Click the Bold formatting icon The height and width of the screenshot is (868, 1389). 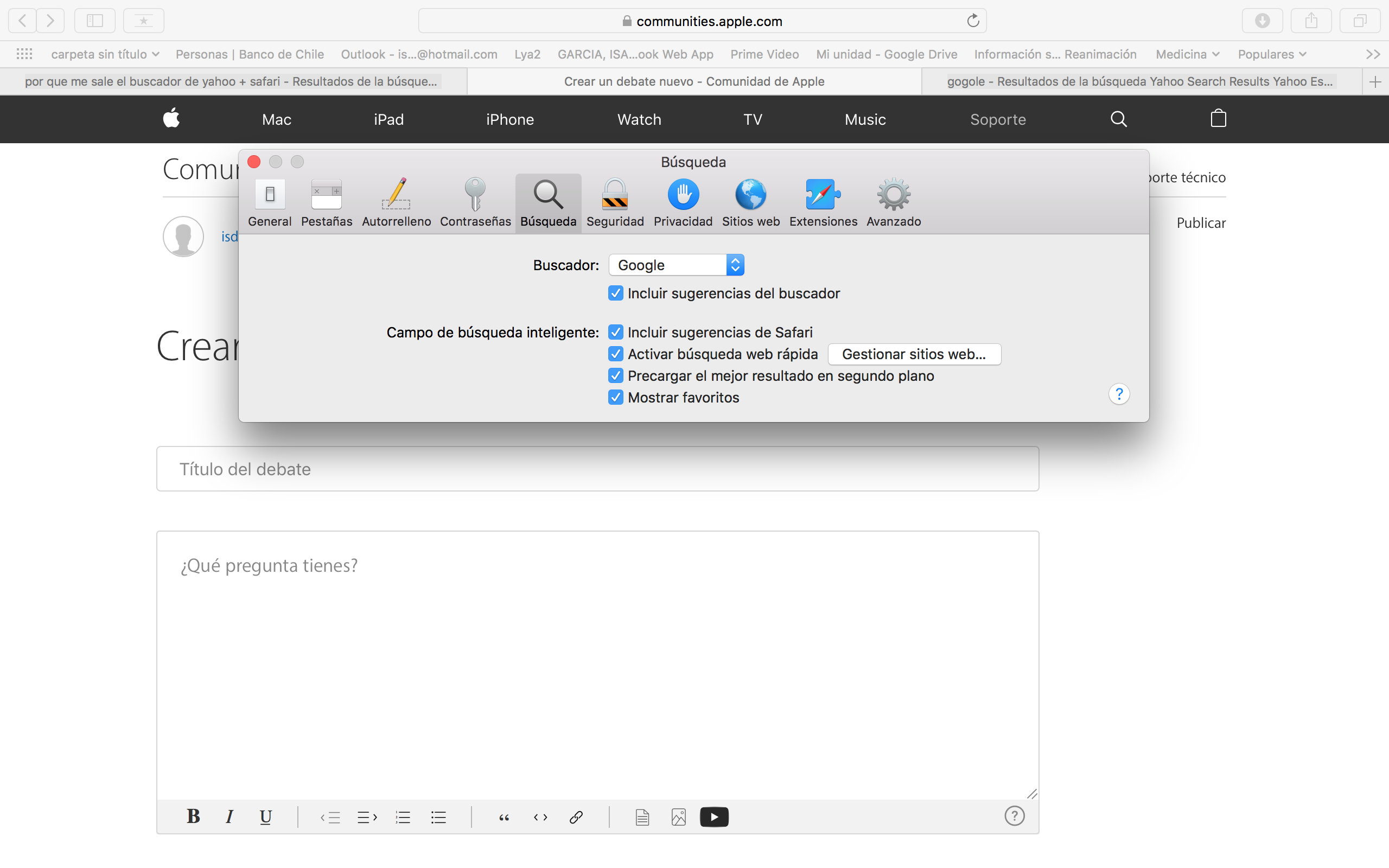193,816
